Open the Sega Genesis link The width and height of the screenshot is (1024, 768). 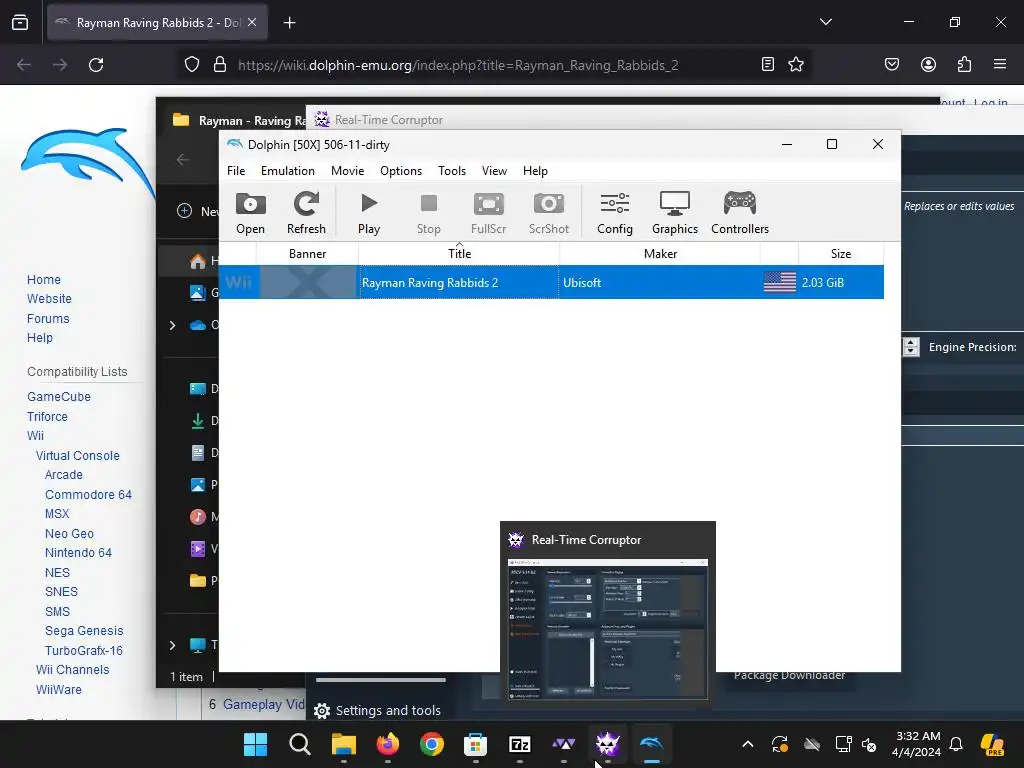click(x=84, y=631)
